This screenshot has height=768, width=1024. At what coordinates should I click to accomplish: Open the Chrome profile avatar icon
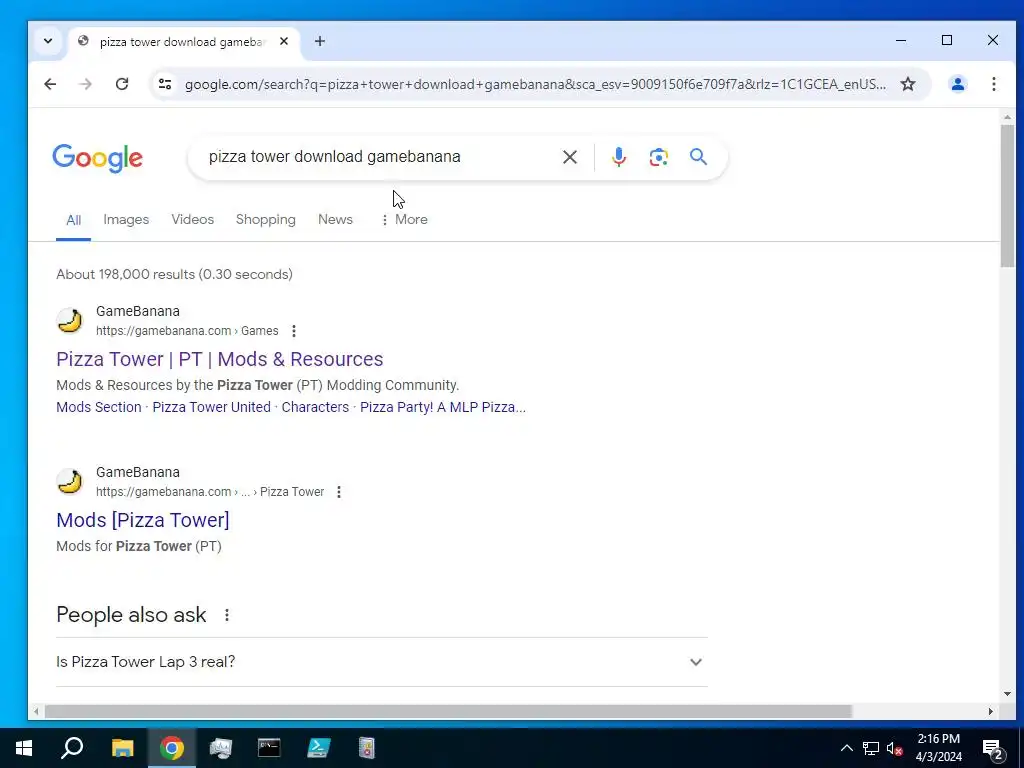(957, 84)
